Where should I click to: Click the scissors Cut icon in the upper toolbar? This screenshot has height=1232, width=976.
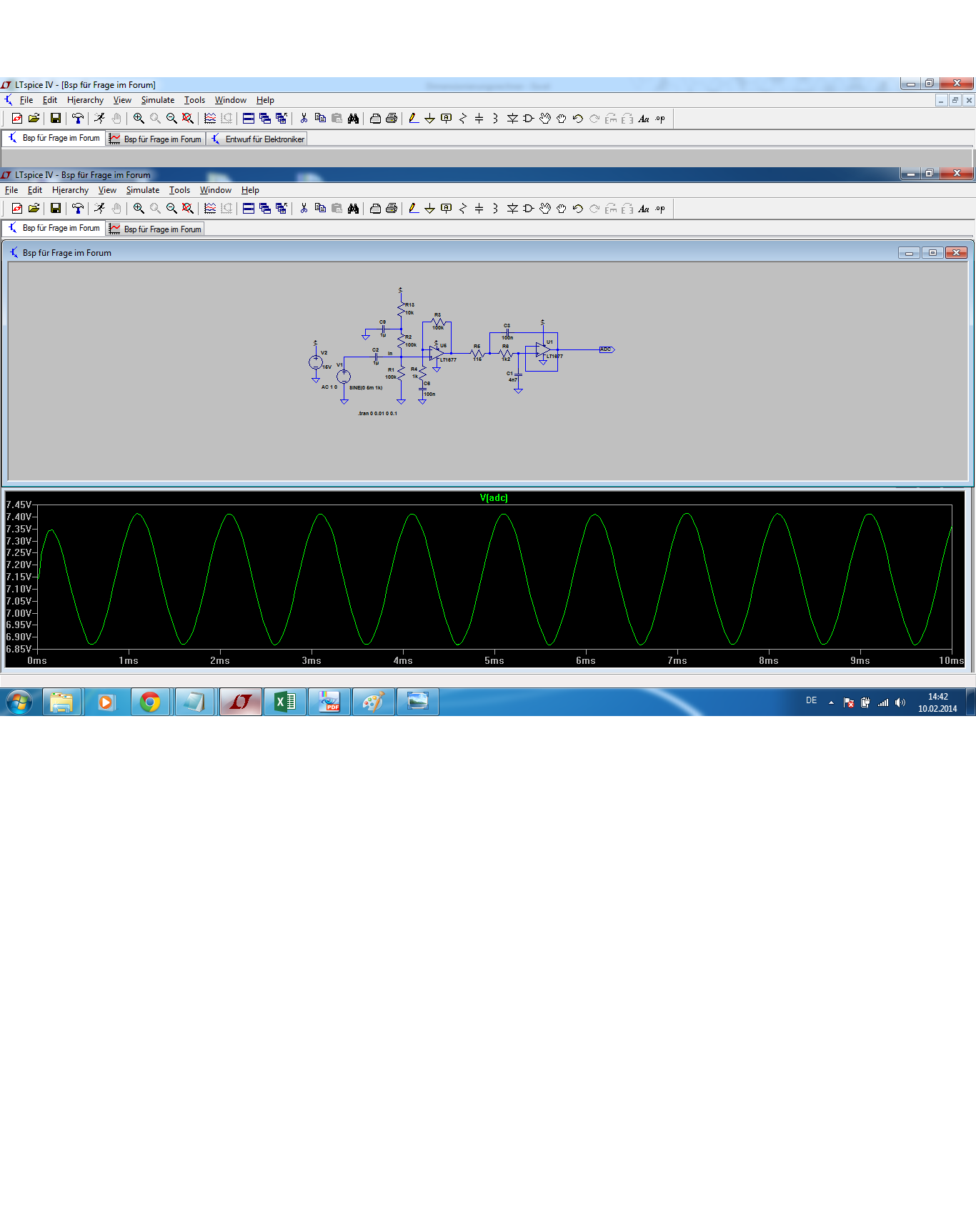point(304,119)
